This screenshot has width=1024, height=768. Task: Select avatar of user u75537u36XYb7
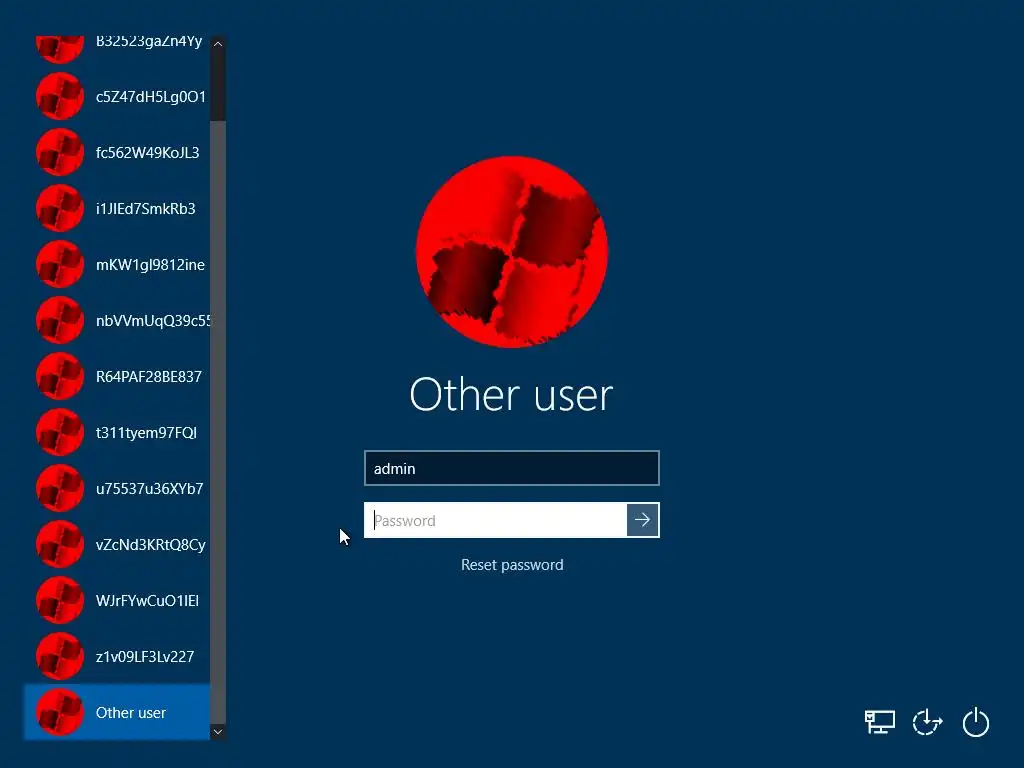tap(60, 488)
